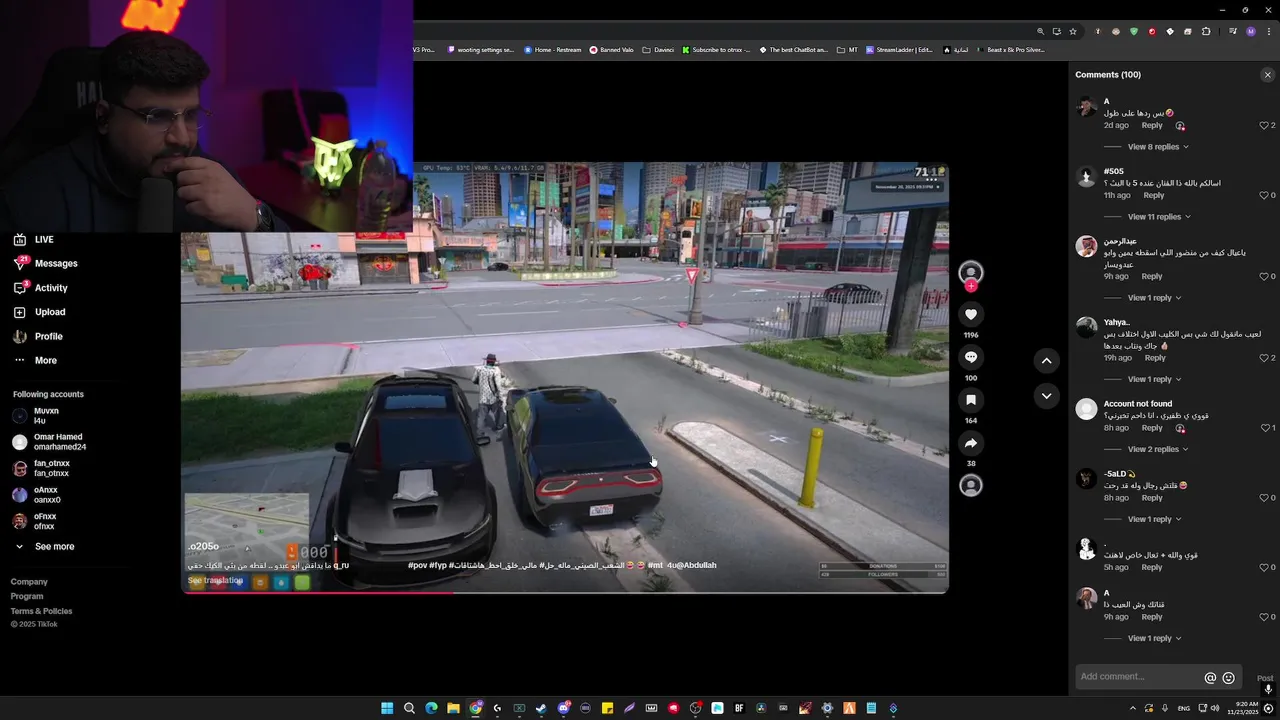Like the Account not found comment
Viewport: 1280px width, 720px height.
point(1264,428)
